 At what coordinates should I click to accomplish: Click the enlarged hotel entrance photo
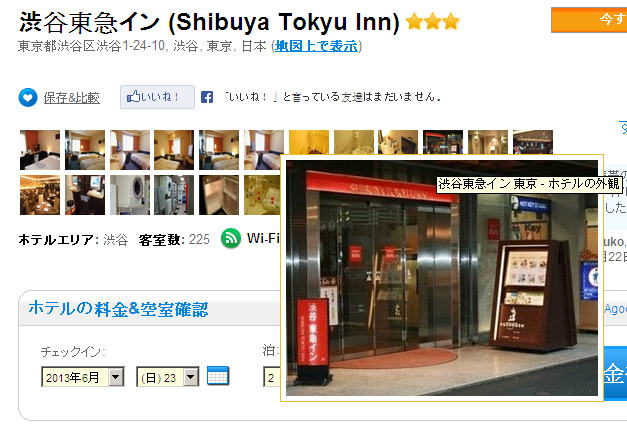pyautogui.click(x=442, y=278)
